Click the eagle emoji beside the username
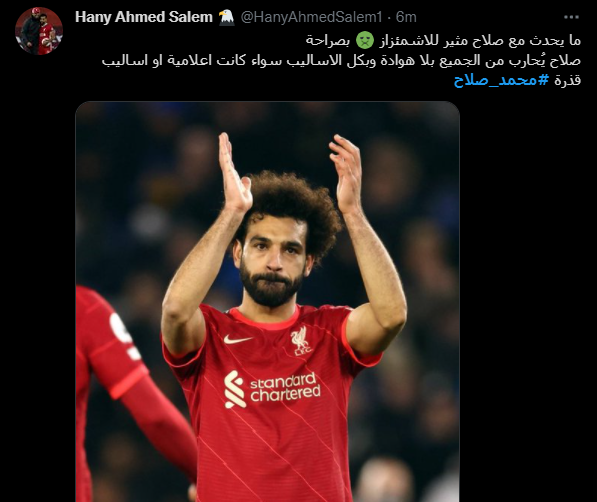This screenshot has width=597, height=502. pos(227,17)
